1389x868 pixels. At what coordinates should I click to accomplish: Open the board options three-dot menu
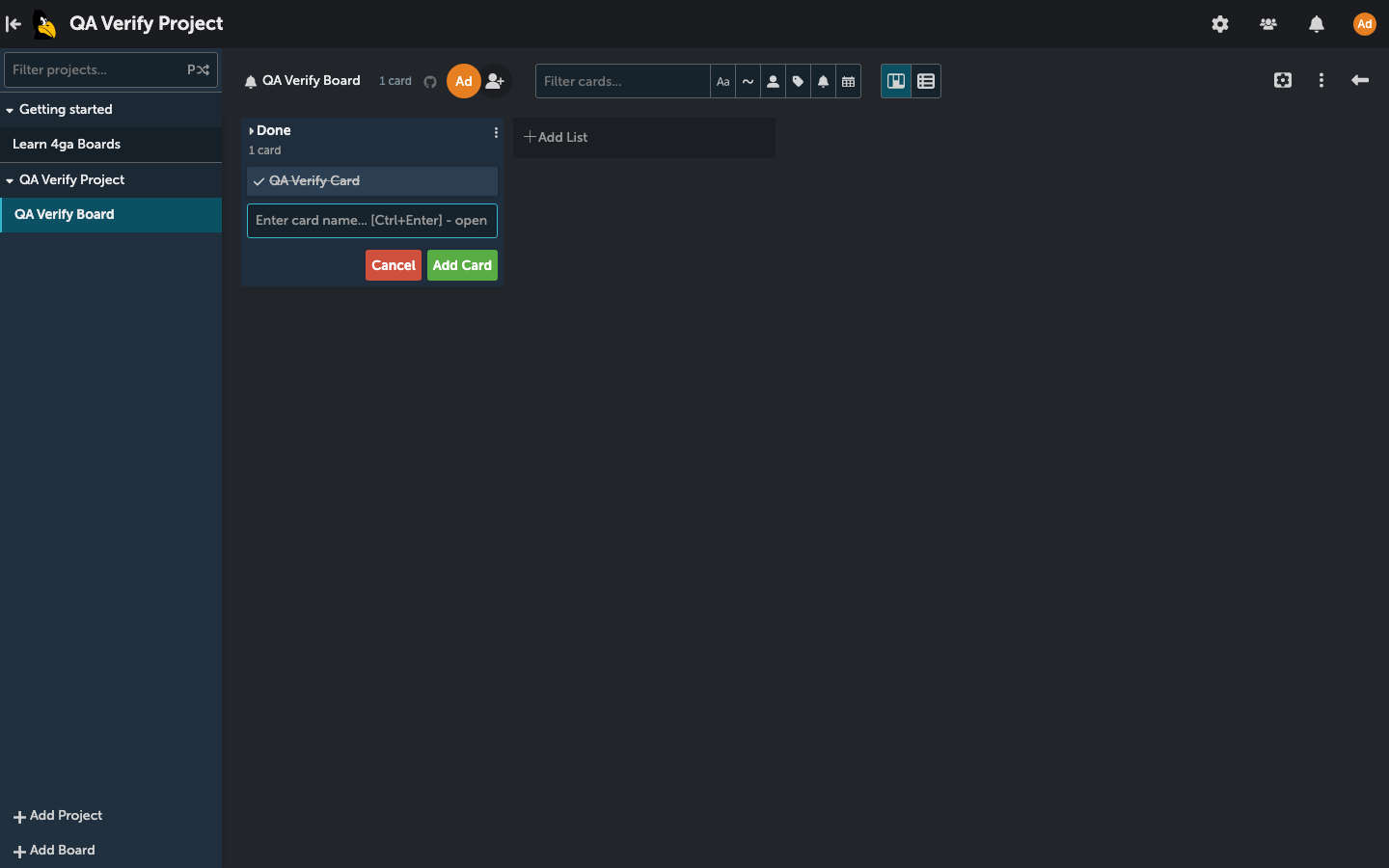1321,80
